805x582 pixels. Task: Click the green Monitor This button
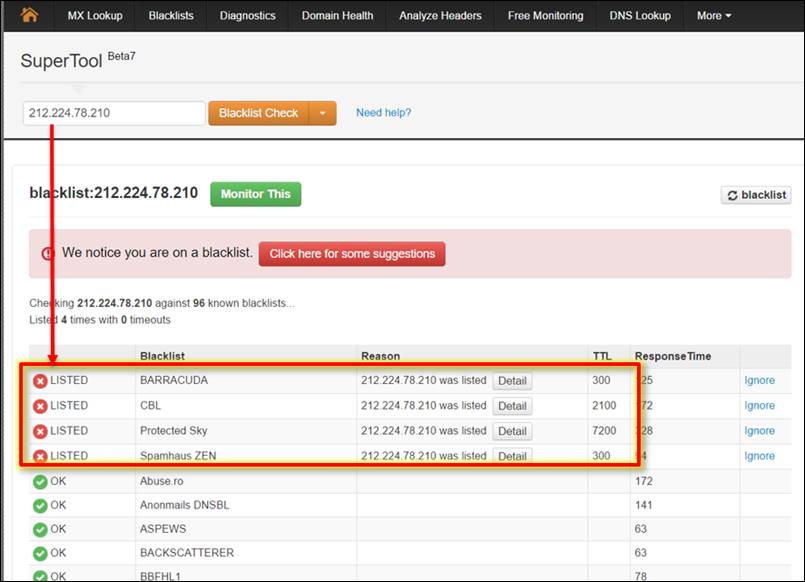(255, 194)
